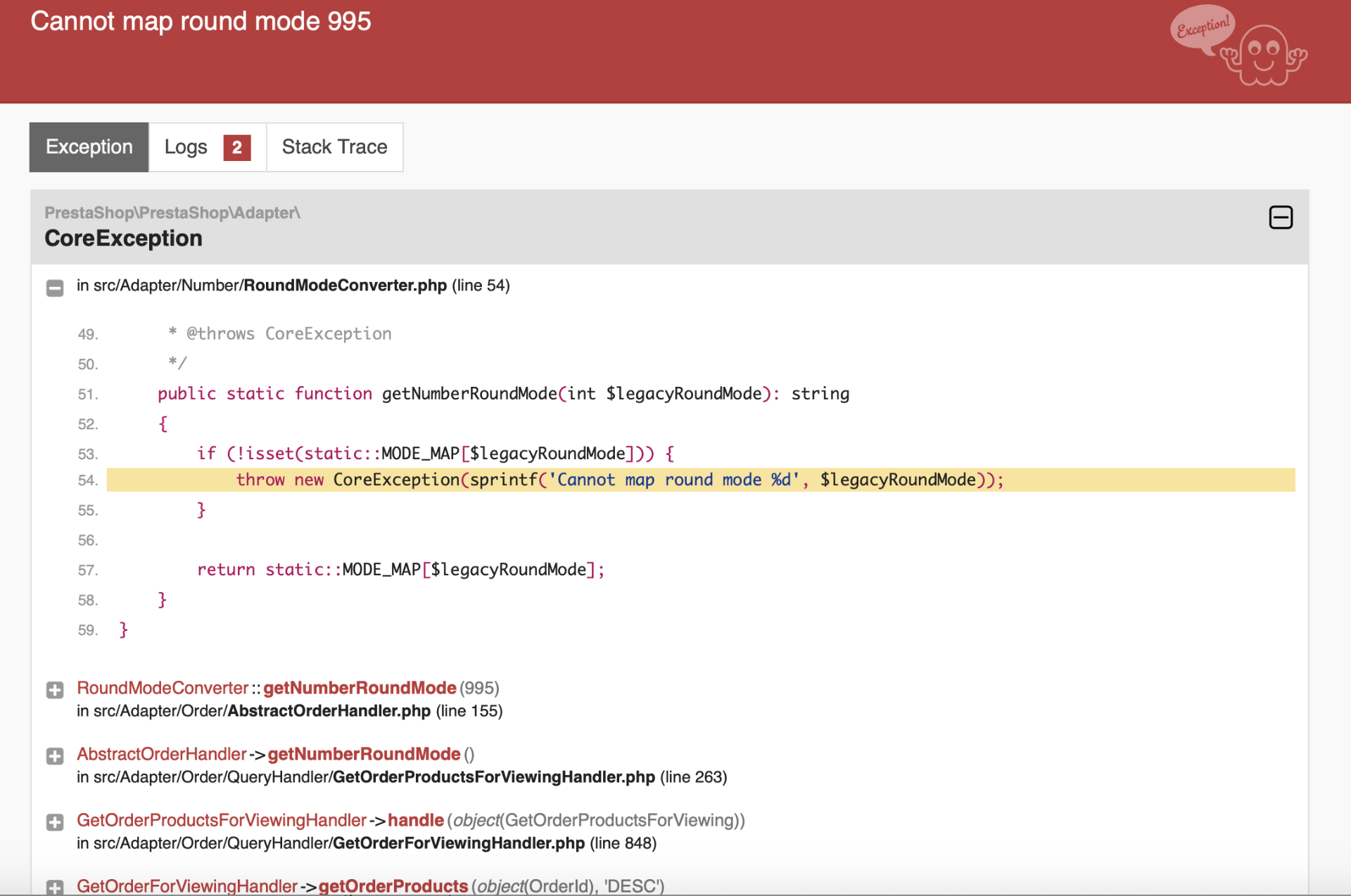The height and width of the screenshot is (896, 1351).
Task: Click the handle method name link
Action: (x=415, y=820)
